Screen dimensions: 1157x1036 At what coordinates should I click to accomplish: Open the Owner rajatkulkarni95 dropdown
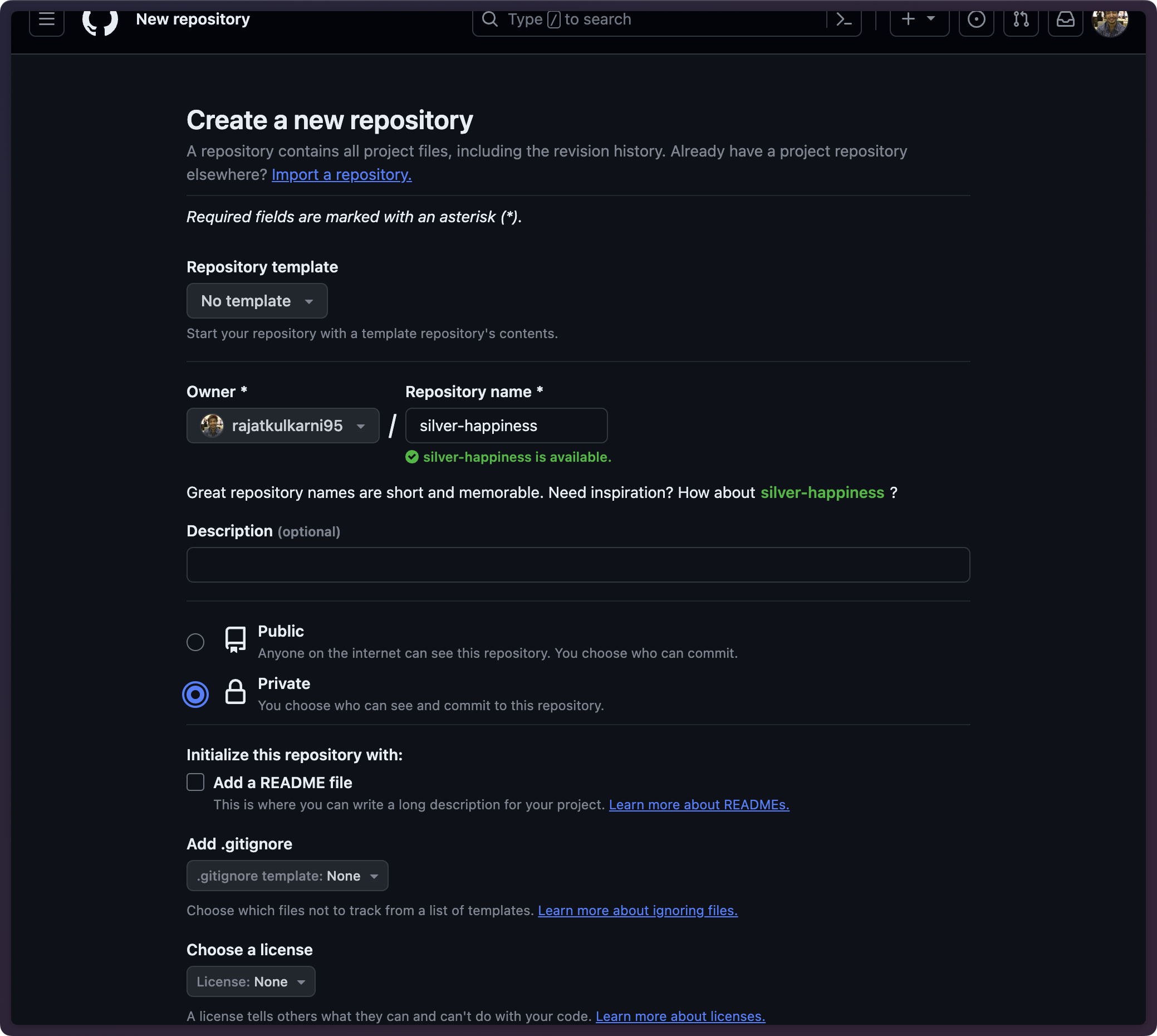point(283,426)
